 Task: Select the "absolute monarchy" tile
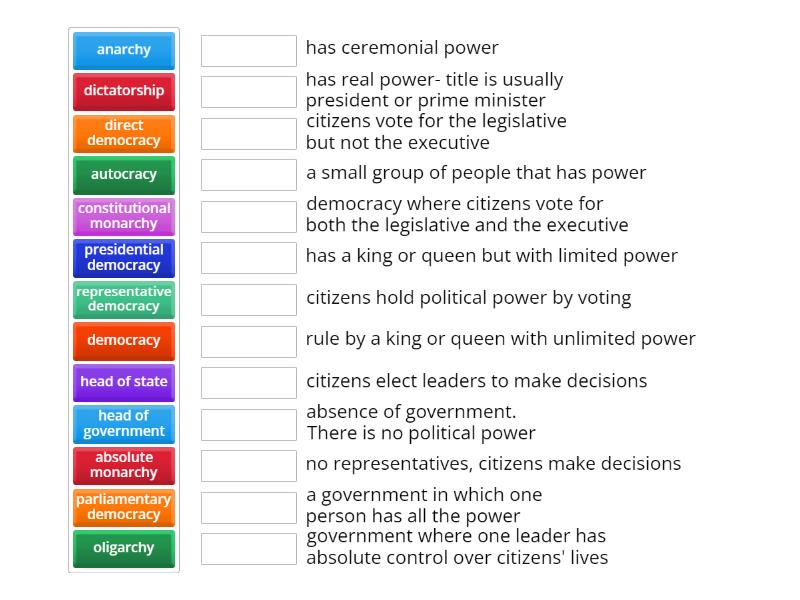point(123,465)
